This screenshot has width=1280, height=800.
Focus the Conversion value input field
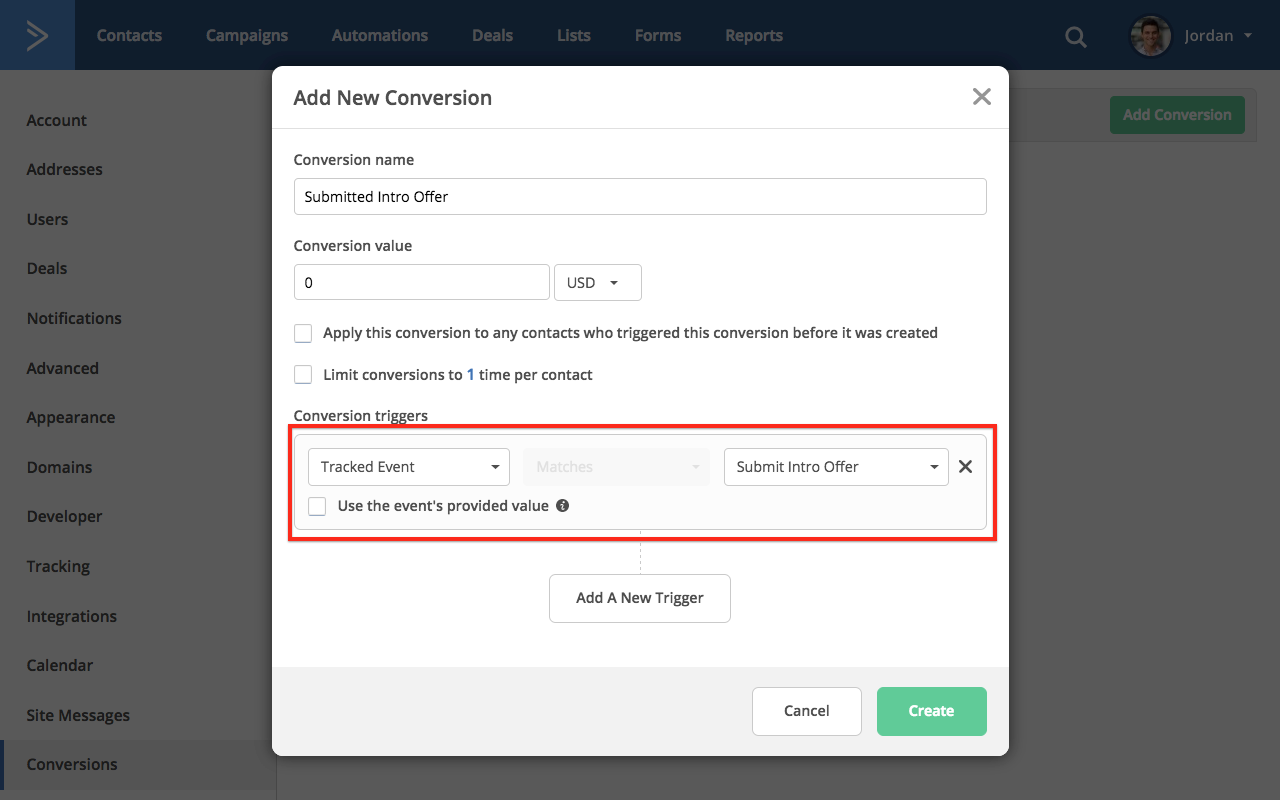coord(421,283)
